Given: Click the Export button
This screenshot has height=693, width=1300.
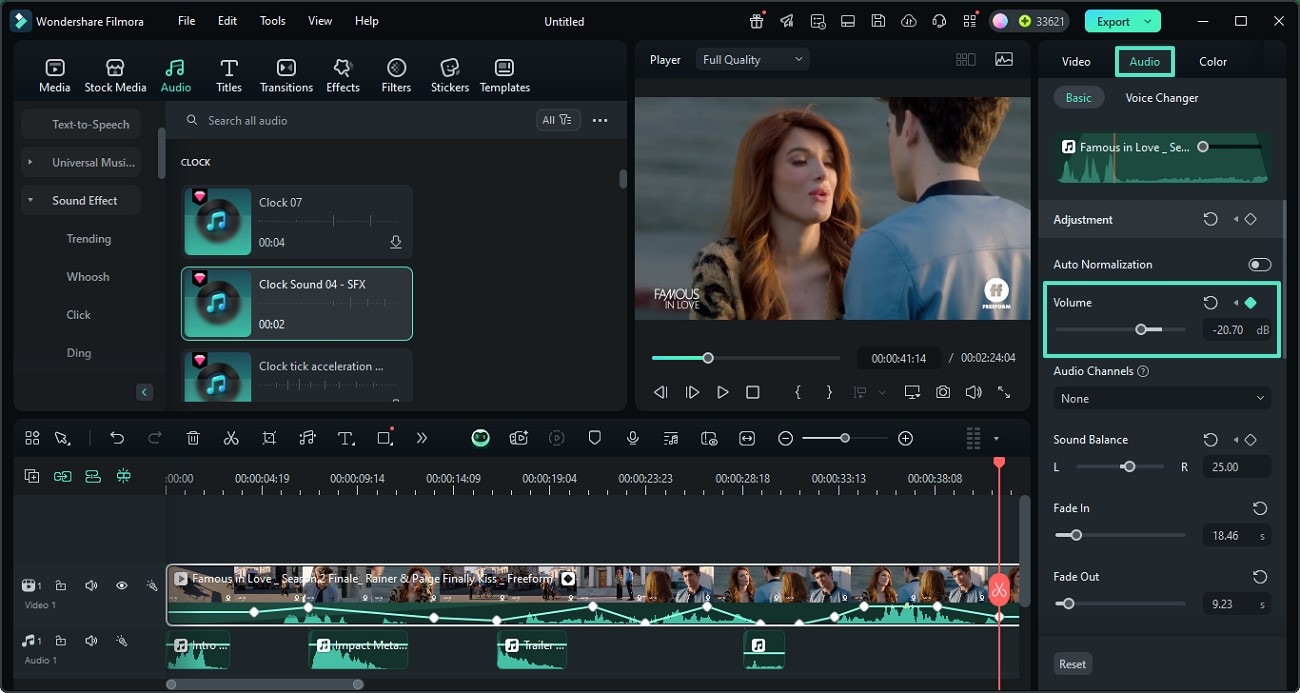Looking at the screenshot, I should 1113,21.
